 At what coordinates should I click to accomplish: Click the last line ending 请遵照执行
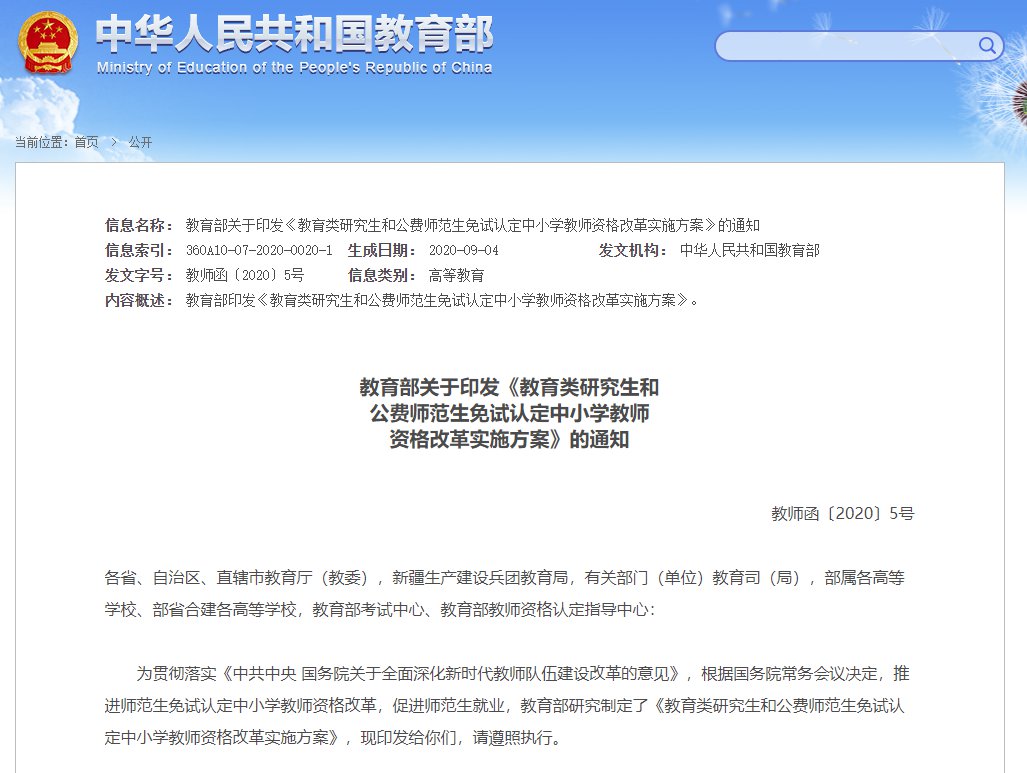[x=333, y=738]
